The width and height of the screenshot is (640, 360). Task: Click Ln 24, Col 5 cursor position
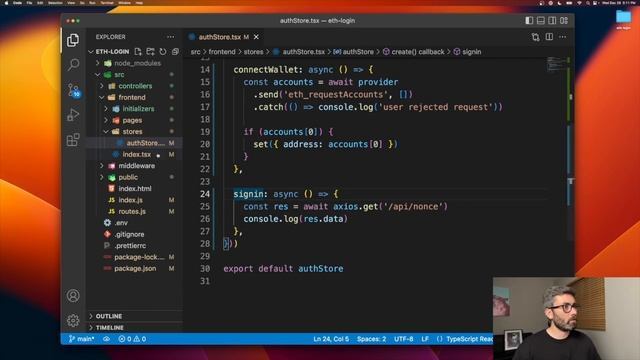pyautogui.click(x=331, y=339)
